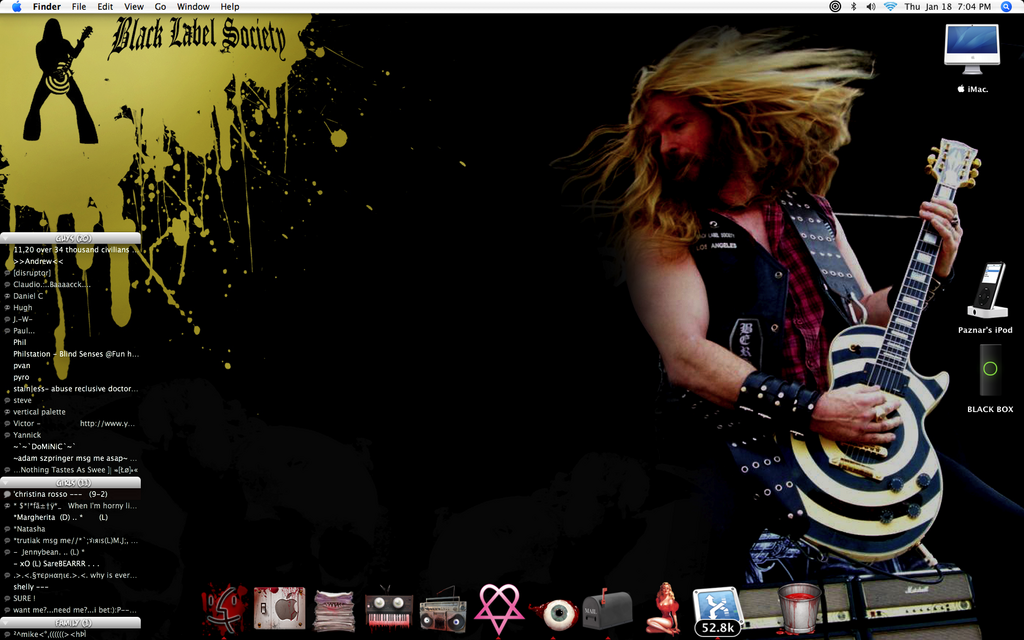
Task: Select contact 'Paul...'
Action: point(71,330)
